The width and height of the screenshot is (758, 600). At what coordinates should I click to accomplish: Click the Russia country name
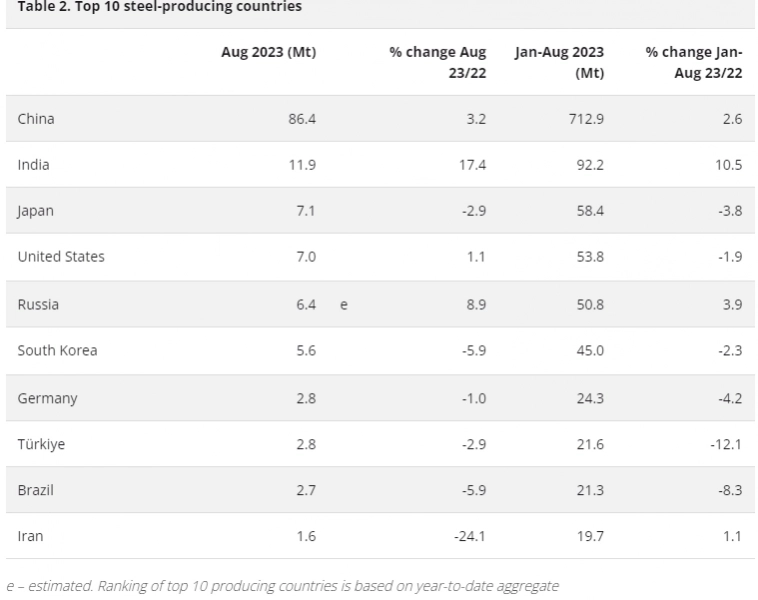pos(38,304)
